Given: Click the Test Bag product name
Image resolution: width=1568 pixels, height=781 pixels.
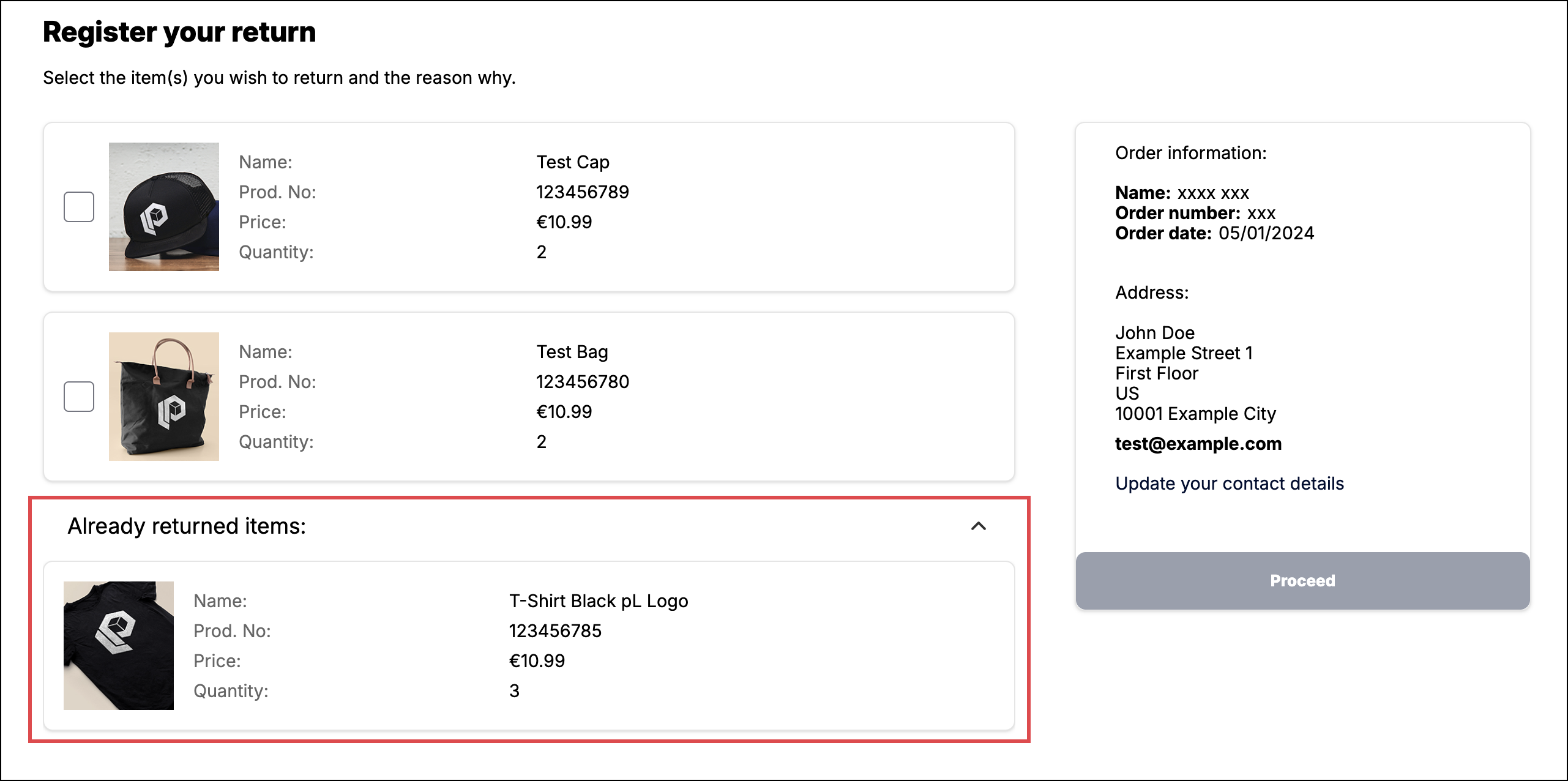Looking at the screenshot, I should (572, 352).
